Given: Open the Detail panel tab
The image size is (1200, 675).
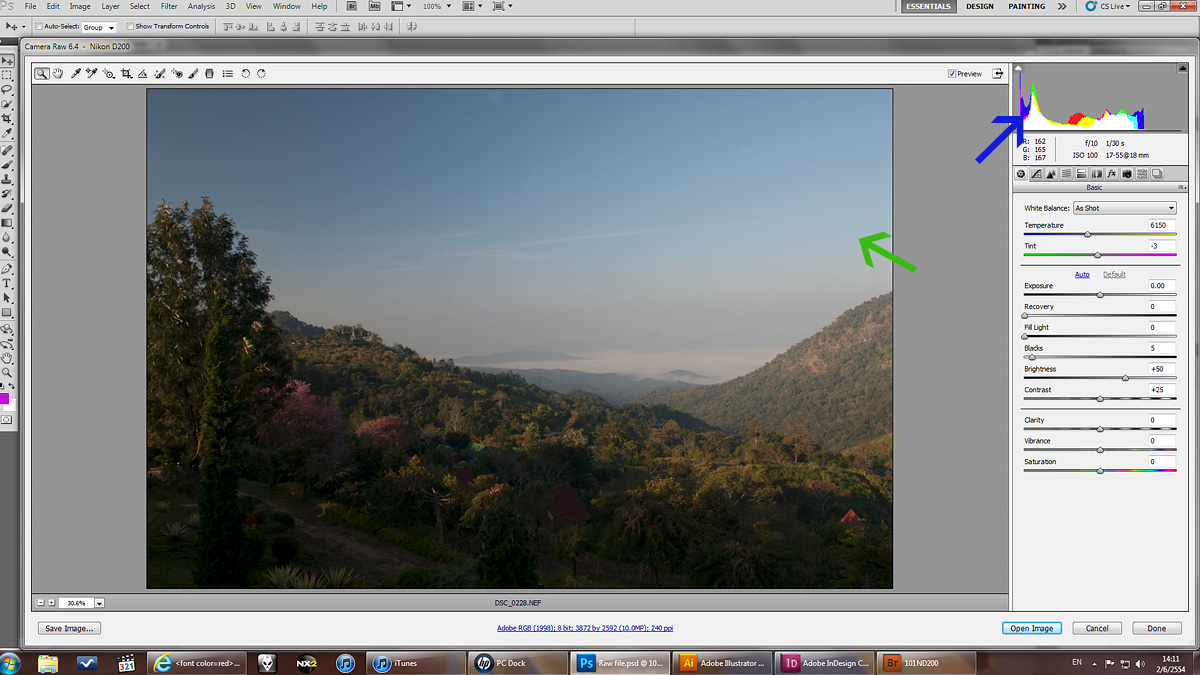Looking at the screenshot, I should pos(1051,174).
